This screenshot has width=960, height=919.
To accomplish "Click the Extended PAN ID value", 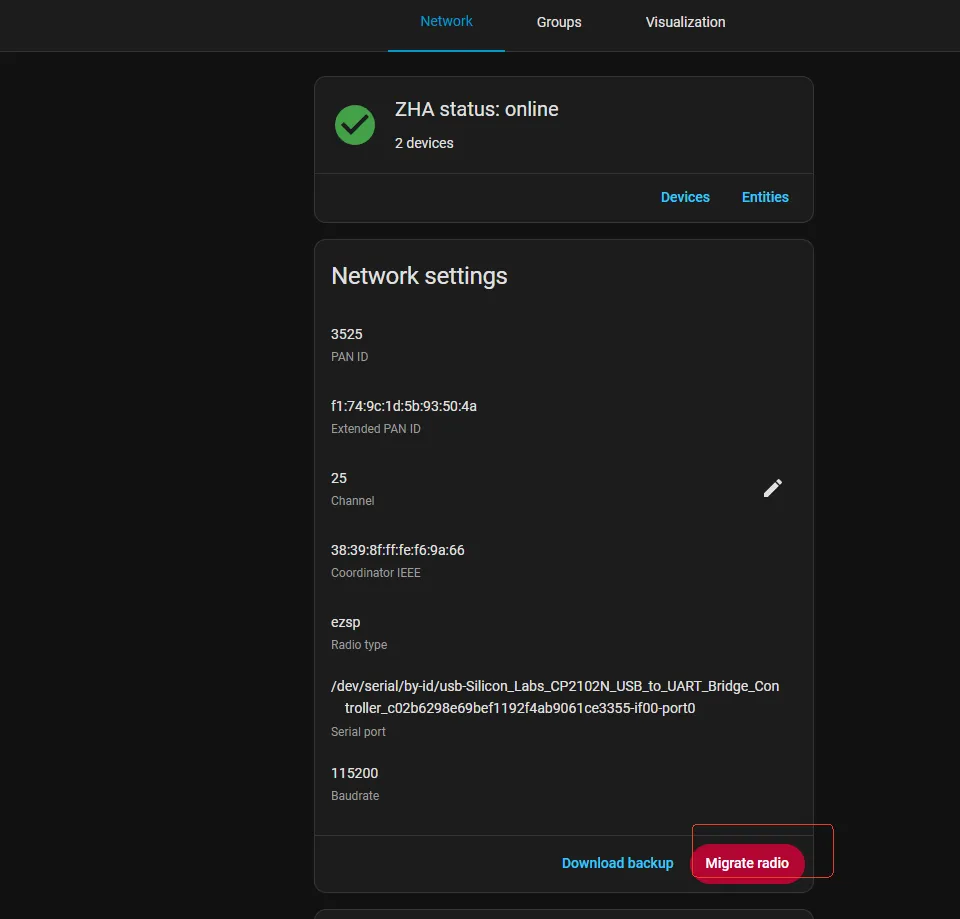I will point(403,406).
